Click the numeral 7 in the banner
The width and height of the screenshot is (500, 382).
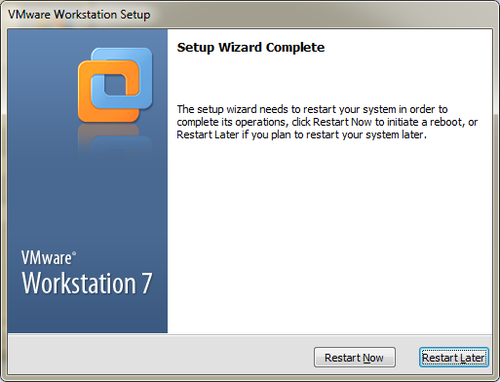pyautogui.click(x=147, y=283)
